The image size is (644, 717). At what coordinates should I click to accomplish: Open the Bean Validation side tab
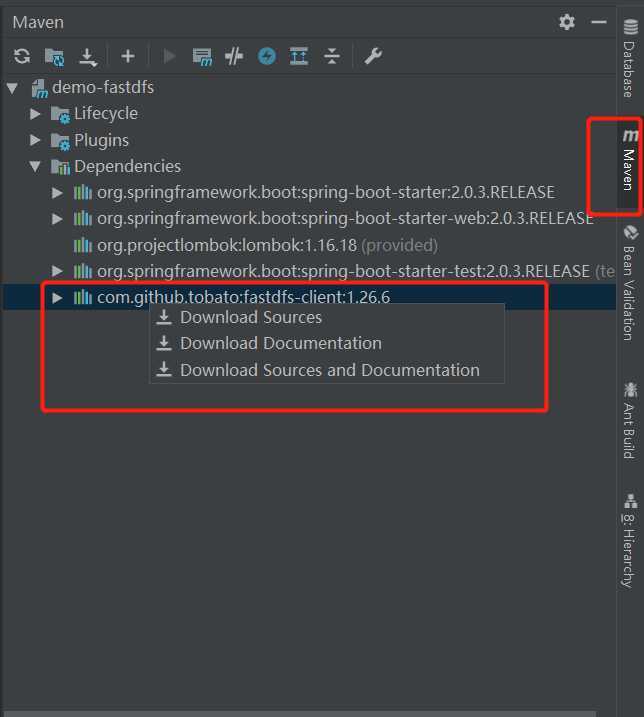click(x=630, y=284)
